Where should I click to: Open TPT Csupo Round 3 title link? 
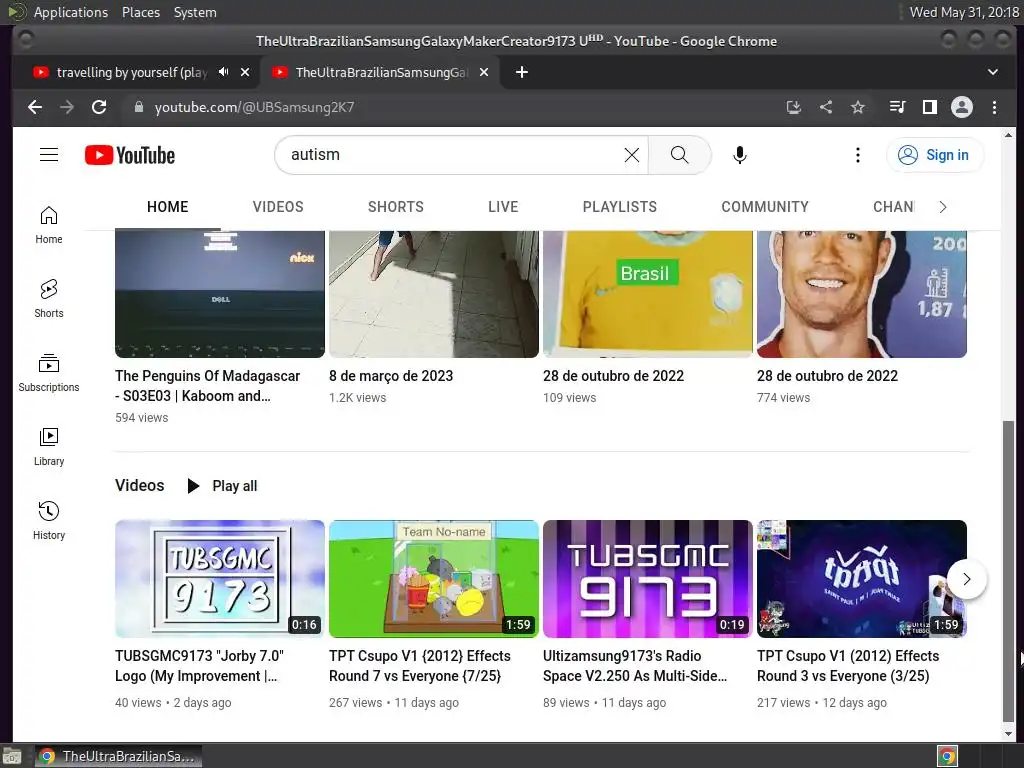point(848,665)
